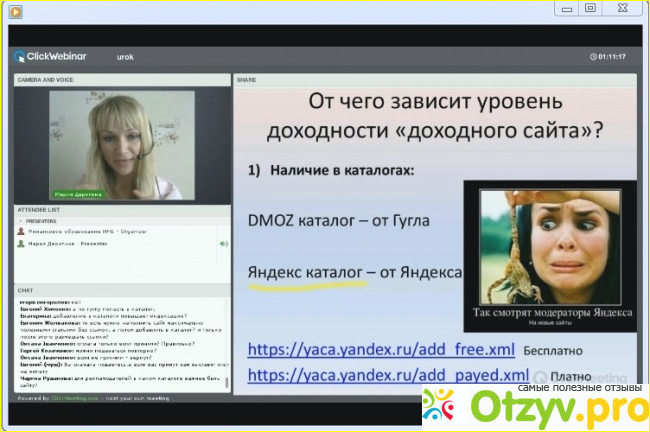
Task: Open the yaca.yandex.ru/add_free.xml link
Action: pyautogui.click(x=381, y=349)
